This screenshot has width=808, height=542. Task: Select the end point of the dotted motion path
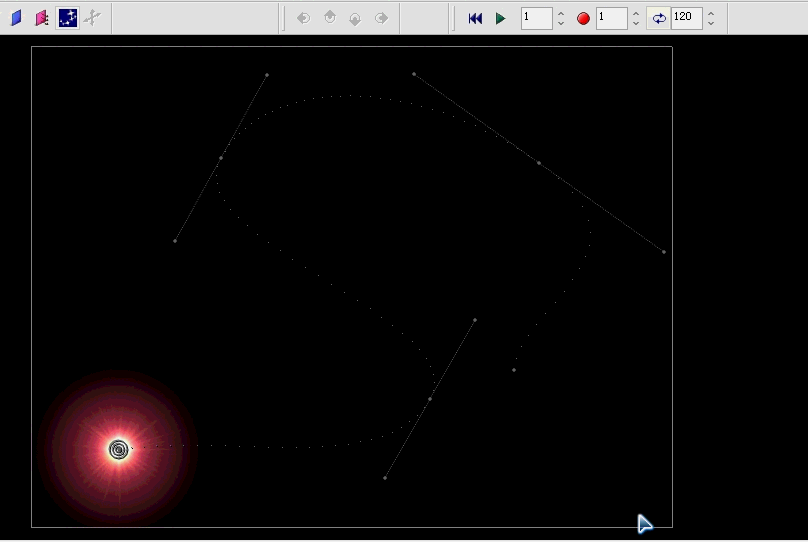(514, 370)
